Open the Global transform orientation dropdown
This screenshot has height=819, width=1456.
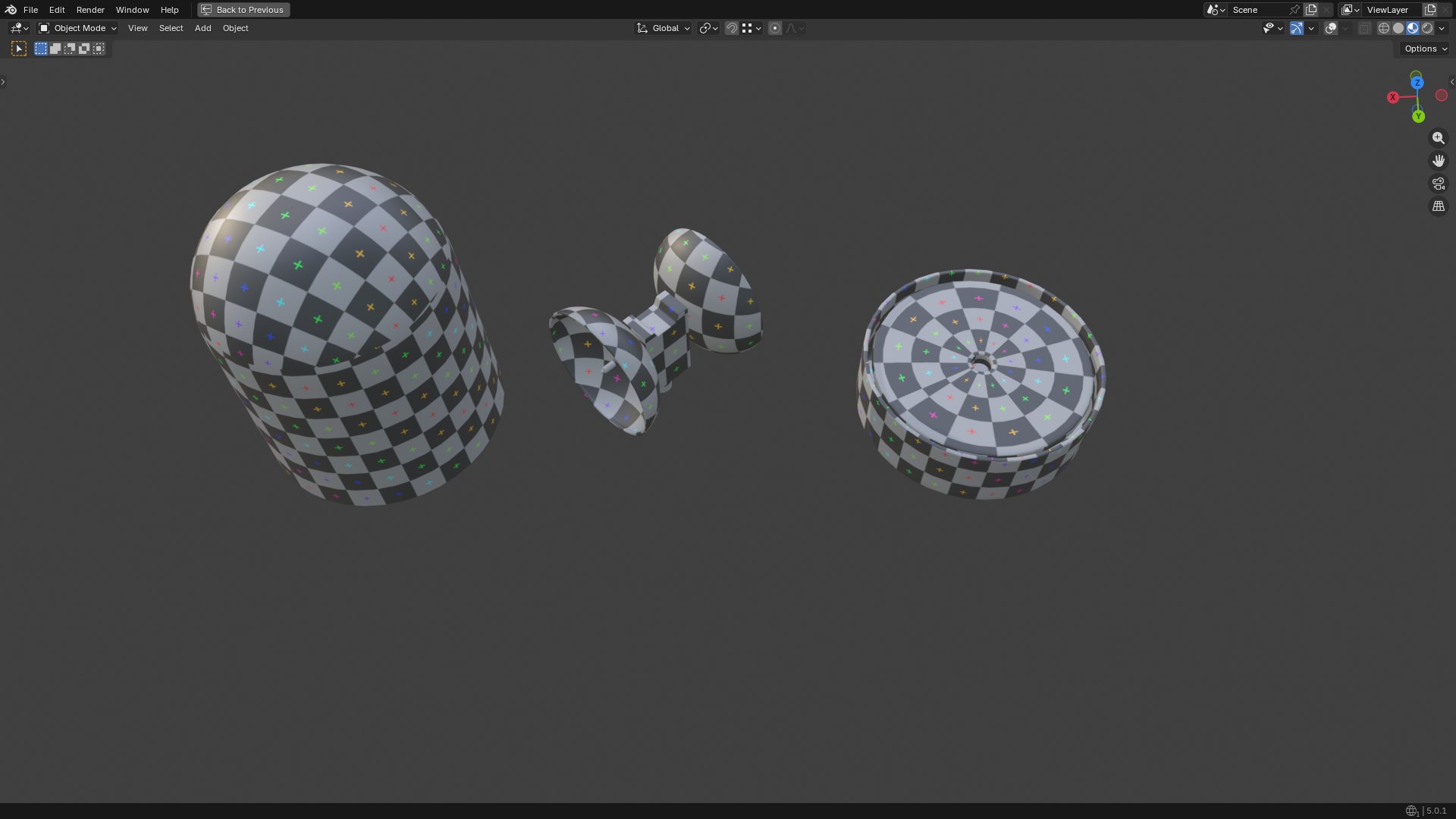[663, 28]
